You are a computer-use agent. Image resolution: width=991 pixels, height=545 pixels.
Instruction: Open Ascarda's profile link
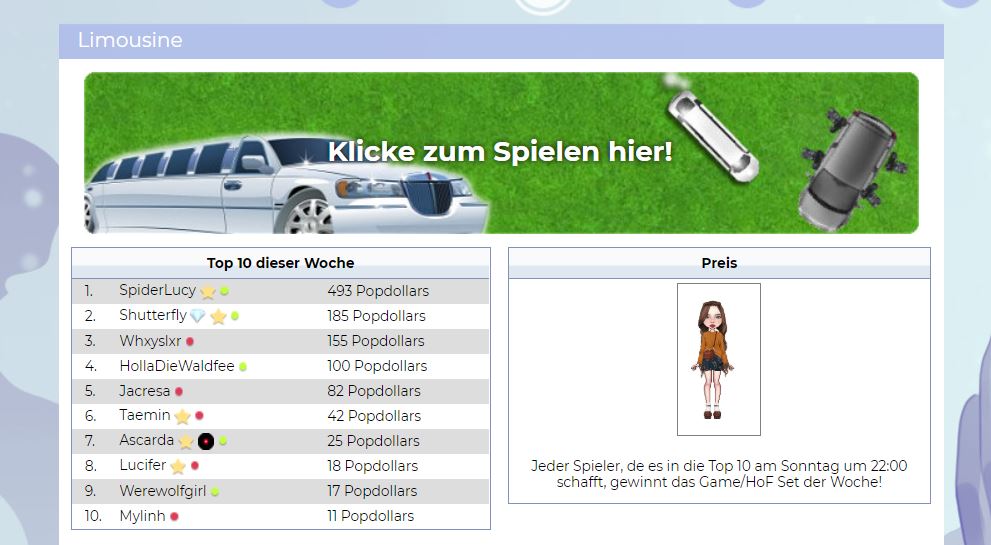147,440
